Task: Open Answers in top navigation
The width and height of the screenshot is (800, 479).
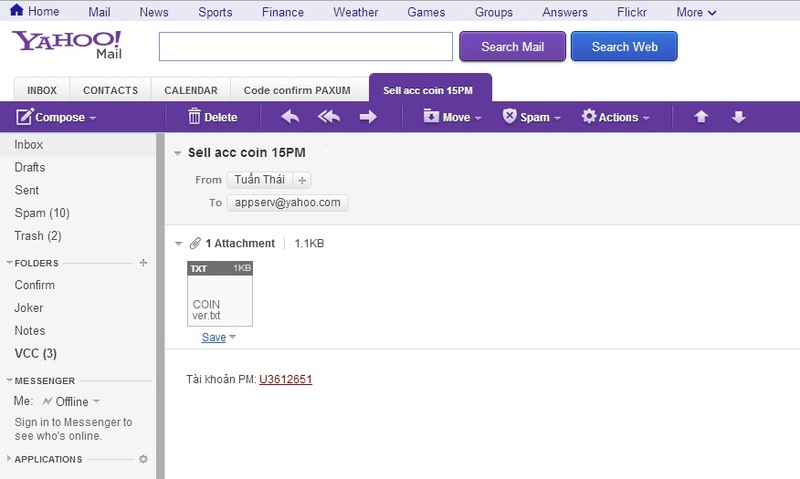Action: click(565, 12)
